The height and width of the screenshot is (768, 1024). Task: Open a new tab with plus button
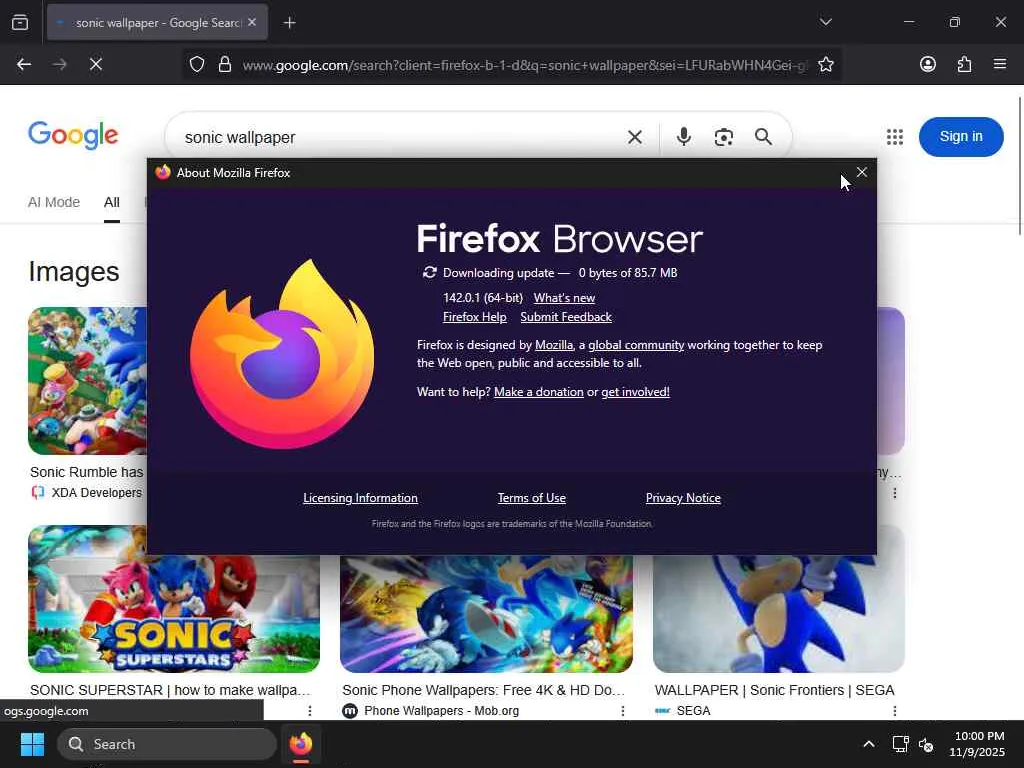point(289,23)
